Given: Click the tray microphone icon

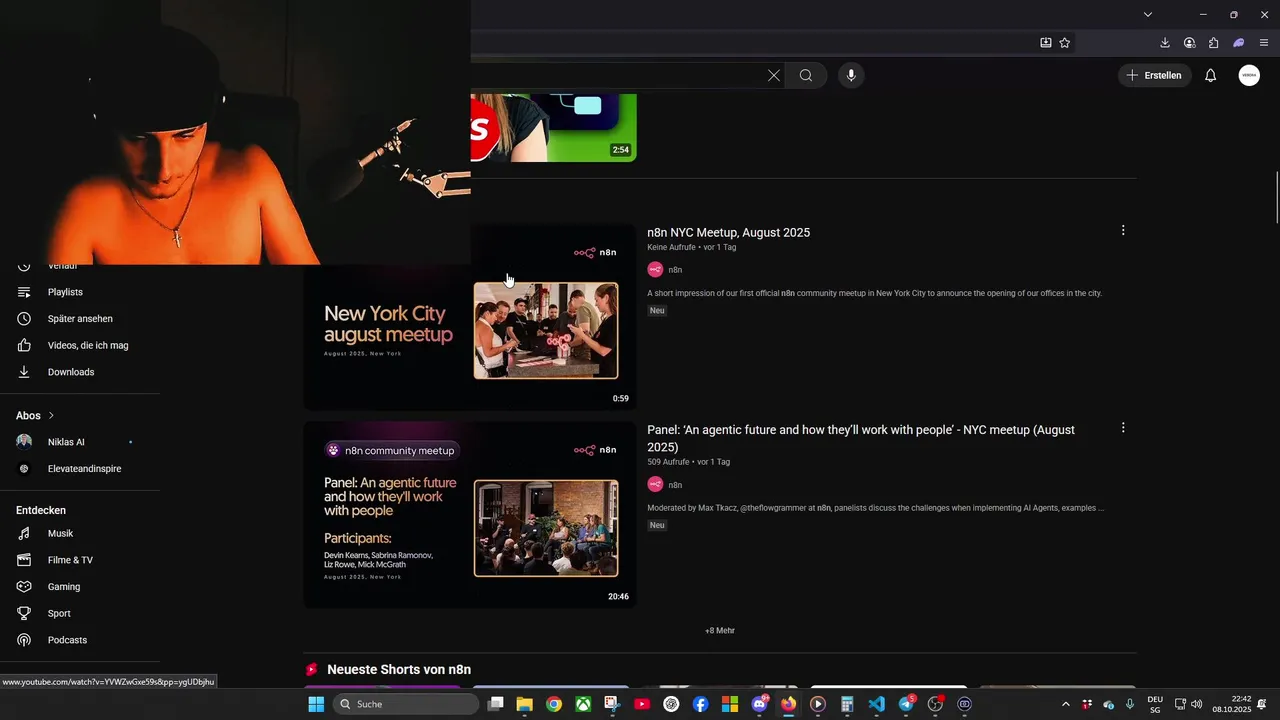Looking at the screenshot, I should coord(1130,704).
